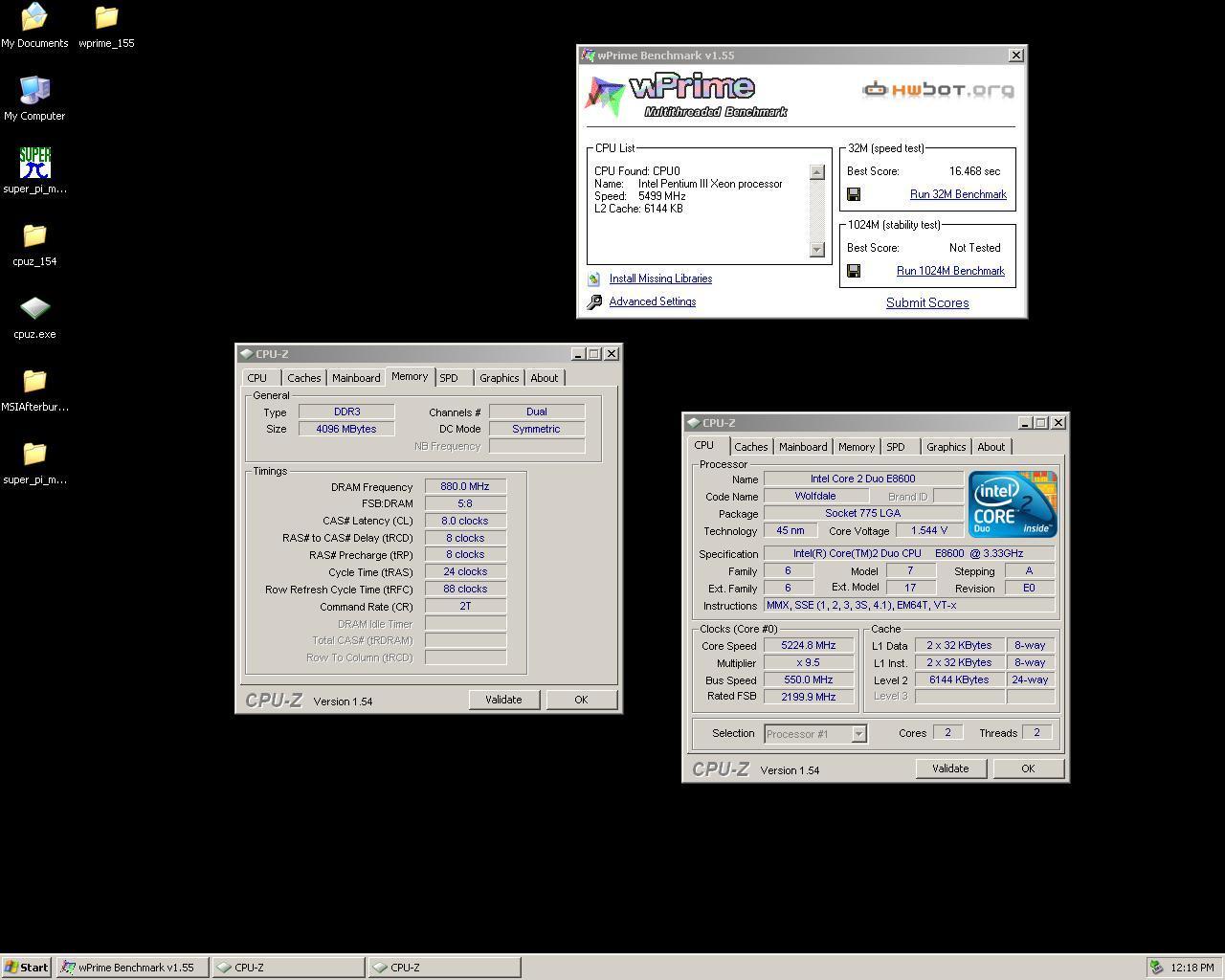This screenshot has height=980, width=1225.
Task: Select the Super Pi application icon
Action: (x=34, y=163)
